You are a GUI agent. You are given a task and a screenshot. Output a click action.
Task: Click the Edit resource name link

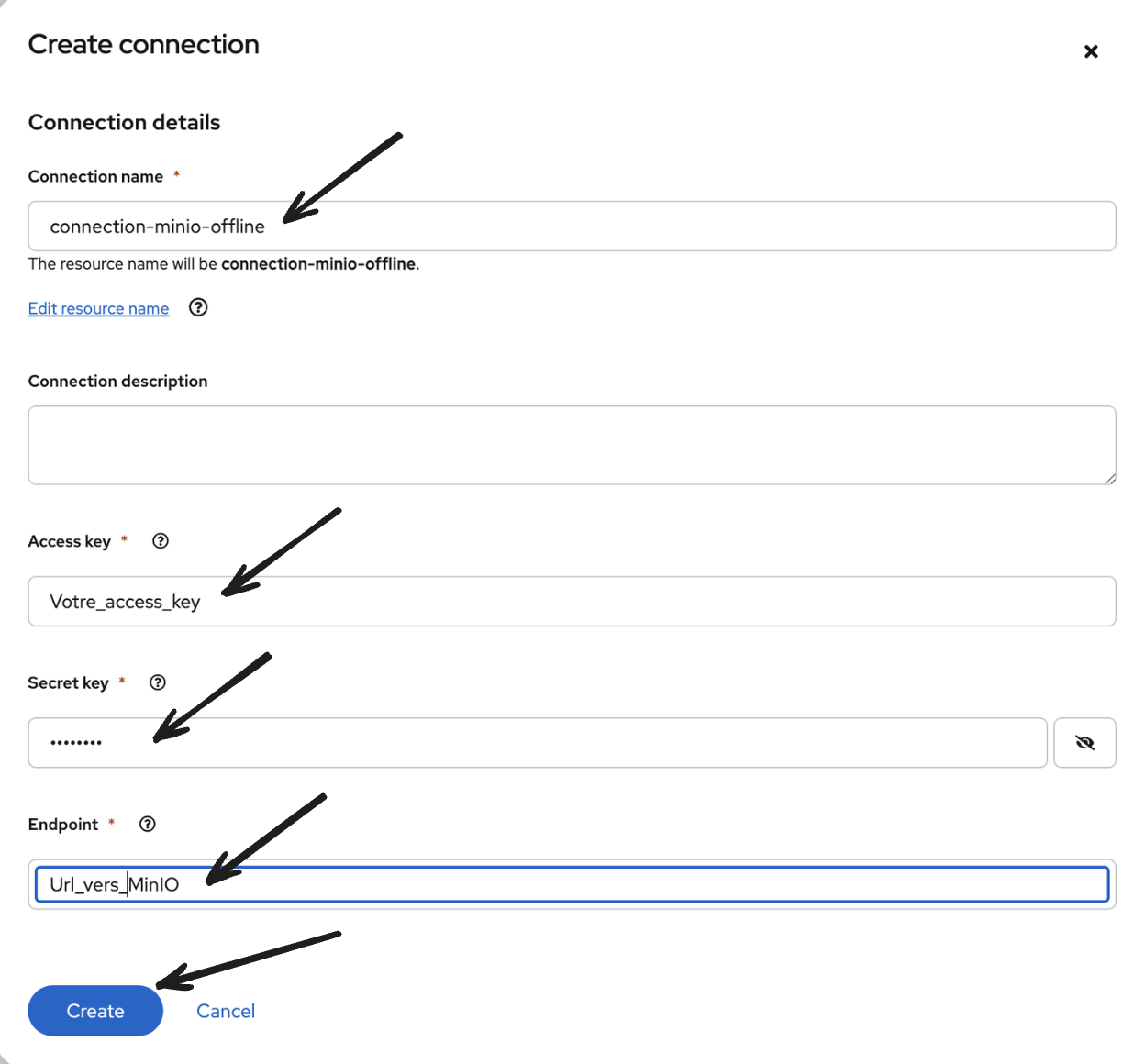tap(98, 308)
